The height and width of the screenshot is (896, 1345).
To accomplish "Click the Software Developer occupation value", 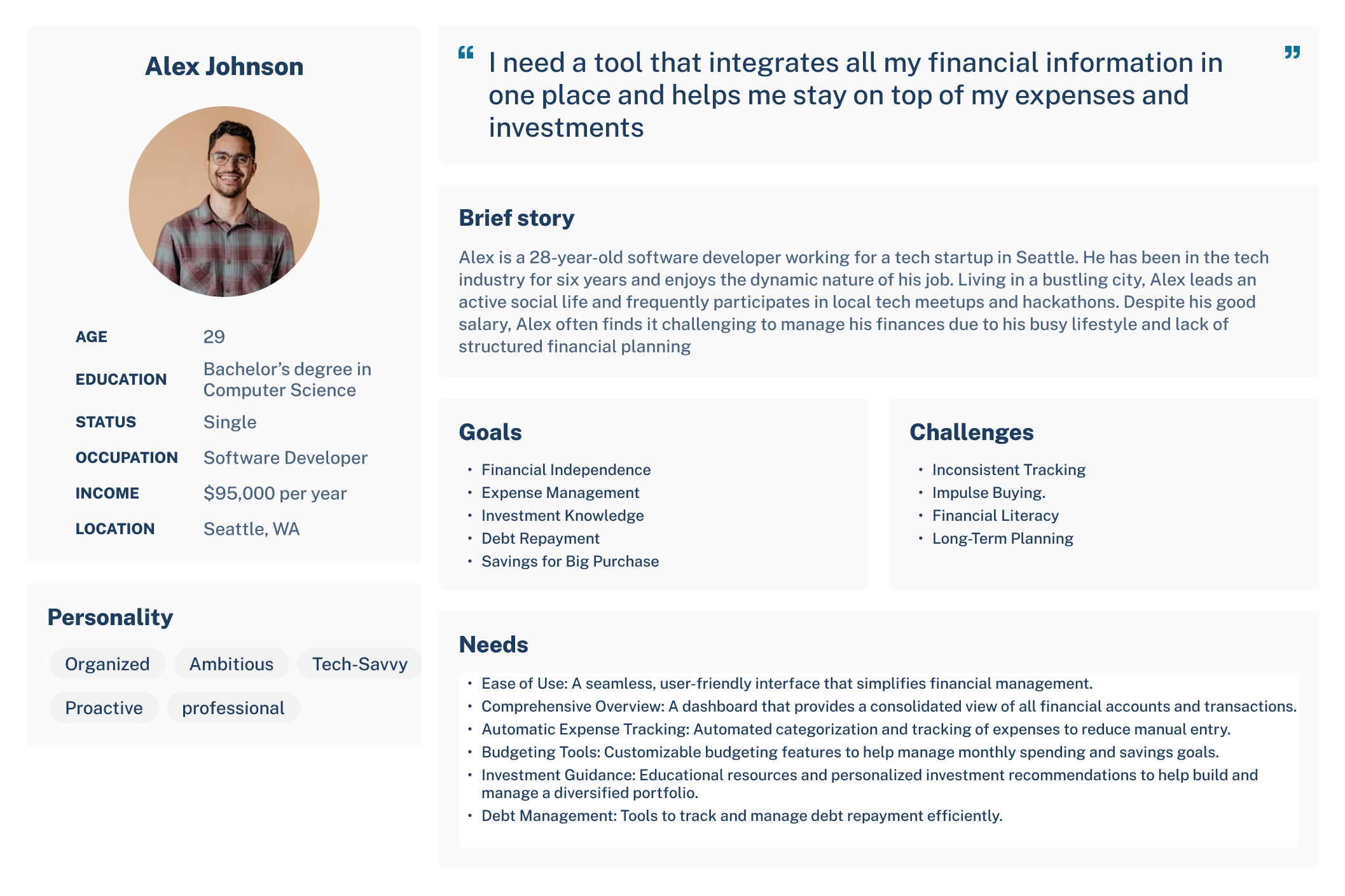I will point(286,458).
